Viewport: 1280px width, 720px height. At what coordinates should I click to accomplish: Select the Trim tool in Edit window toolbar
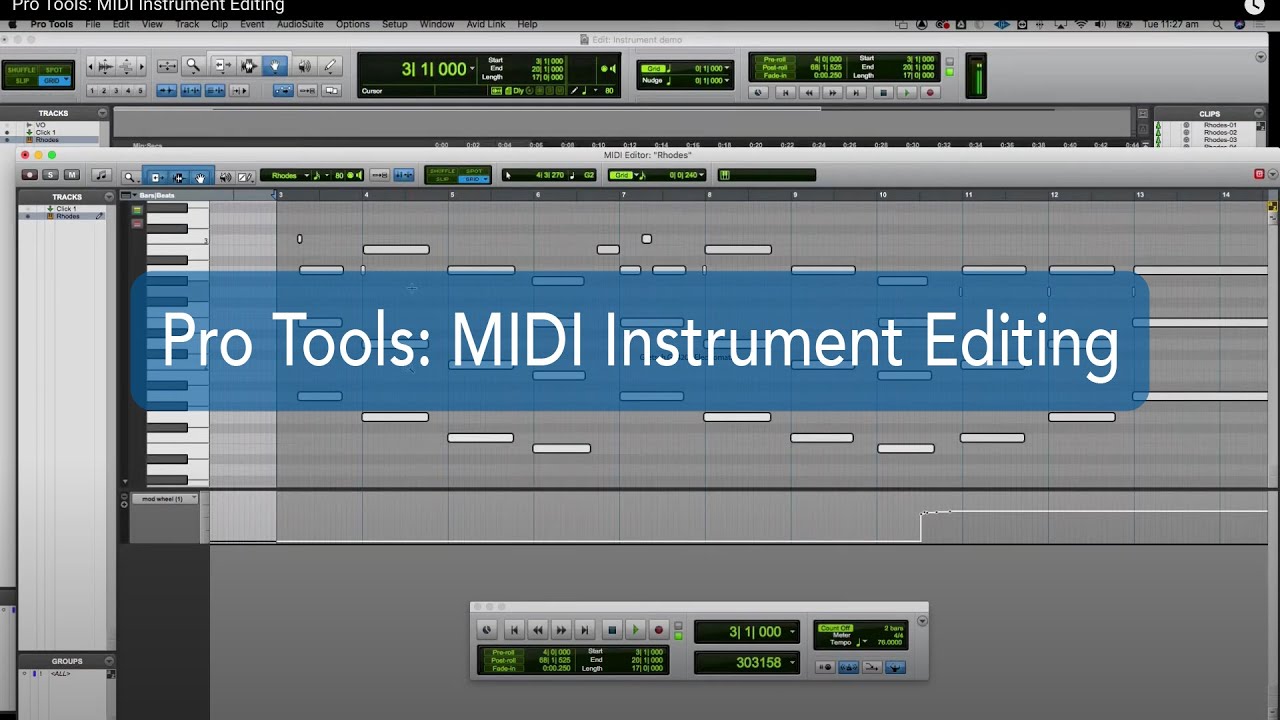point(222,66)
